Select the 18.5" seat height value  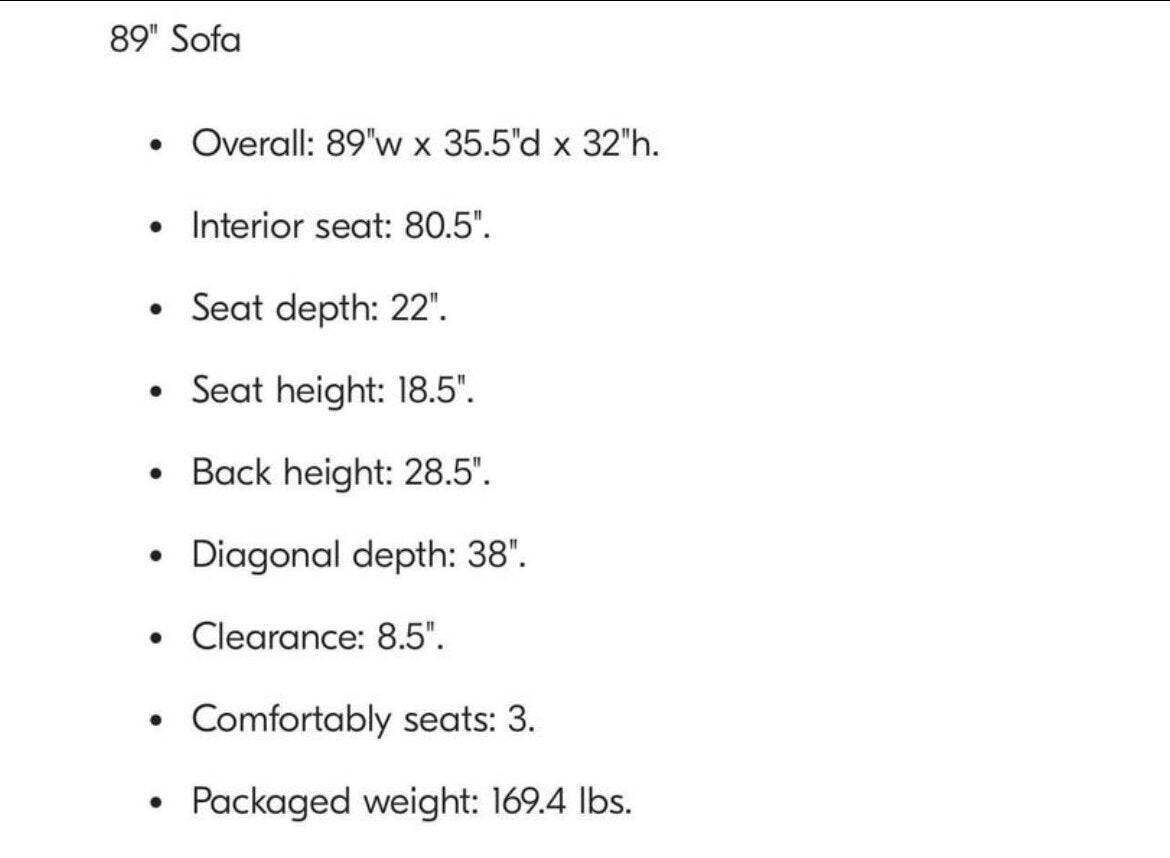[437, 390]
